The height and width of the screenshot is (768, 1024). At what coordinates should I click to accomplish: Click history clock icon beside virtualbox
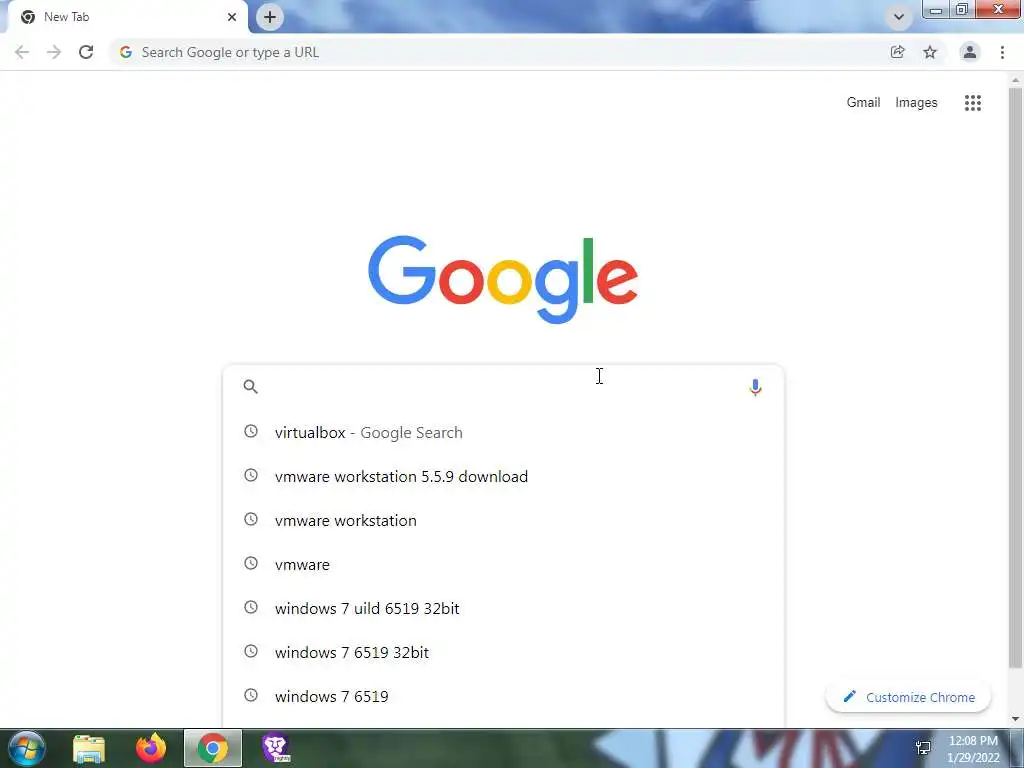tap(251, 431)
